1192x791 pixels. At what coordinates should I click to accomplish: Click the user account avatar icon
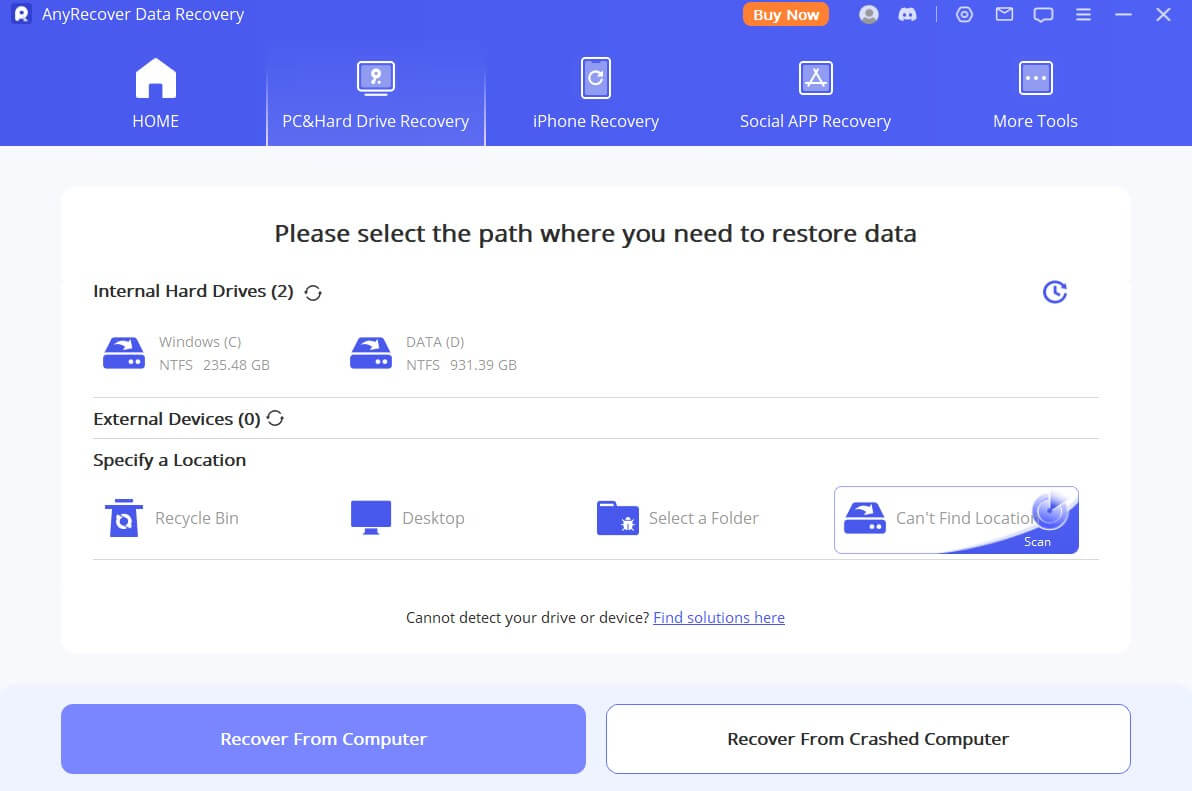868,15
